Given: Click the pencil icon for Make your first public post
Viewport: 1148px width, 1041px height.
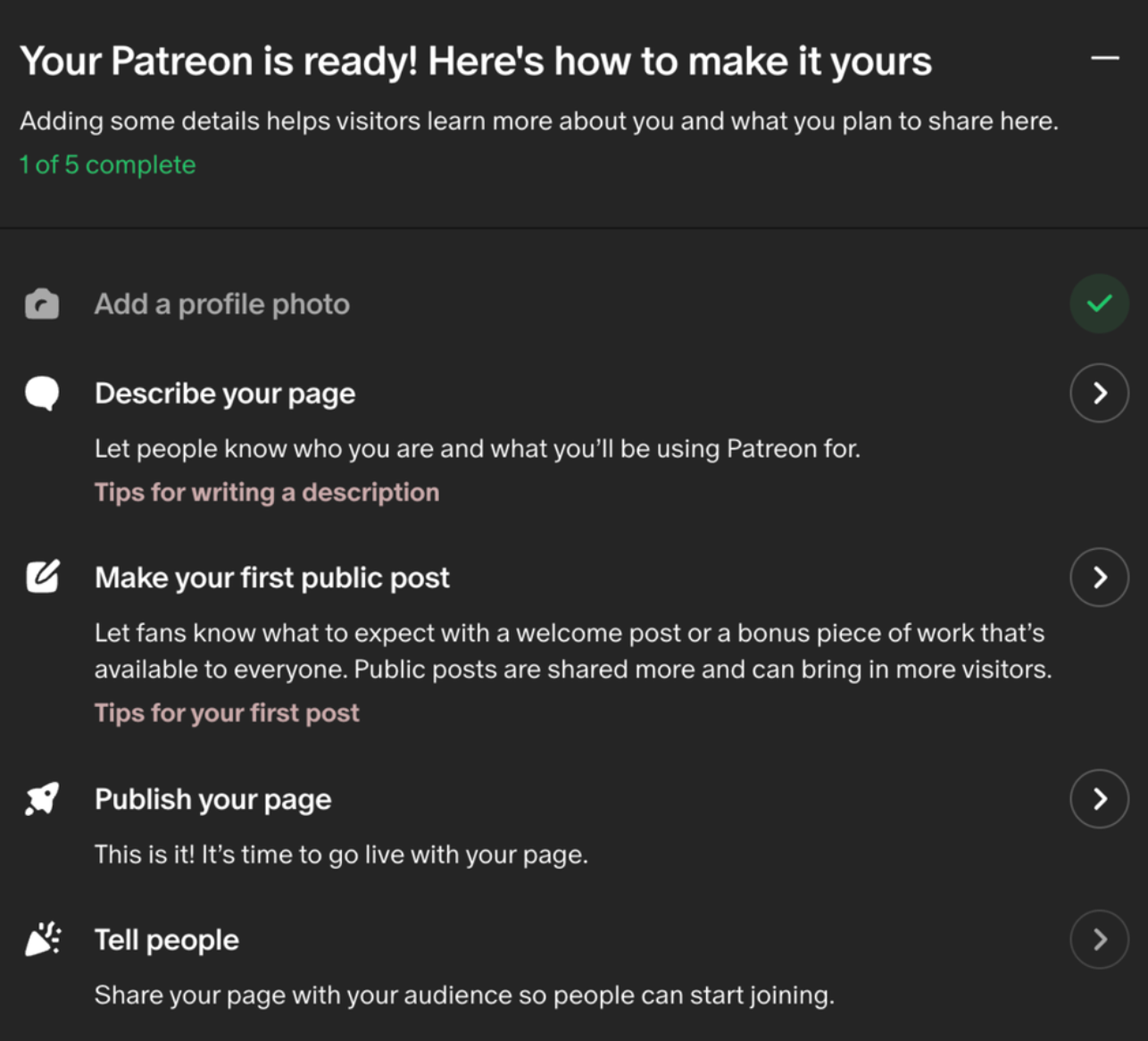Looking at the screenshot, I should [40, 576].
